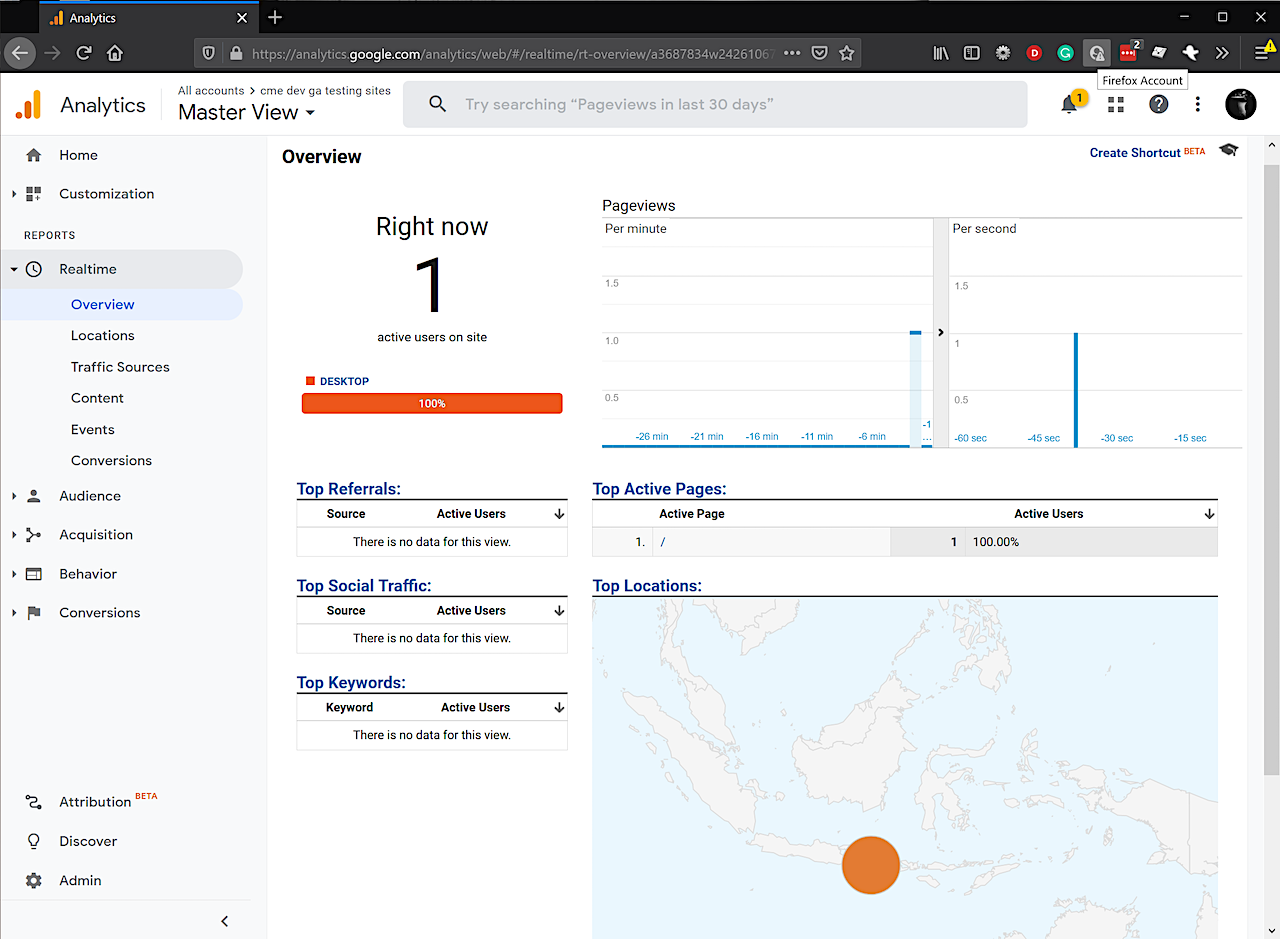Go back to the previous page
Image resolution: width=1280 pixels, height=939 pixels.
pos(20,53)
